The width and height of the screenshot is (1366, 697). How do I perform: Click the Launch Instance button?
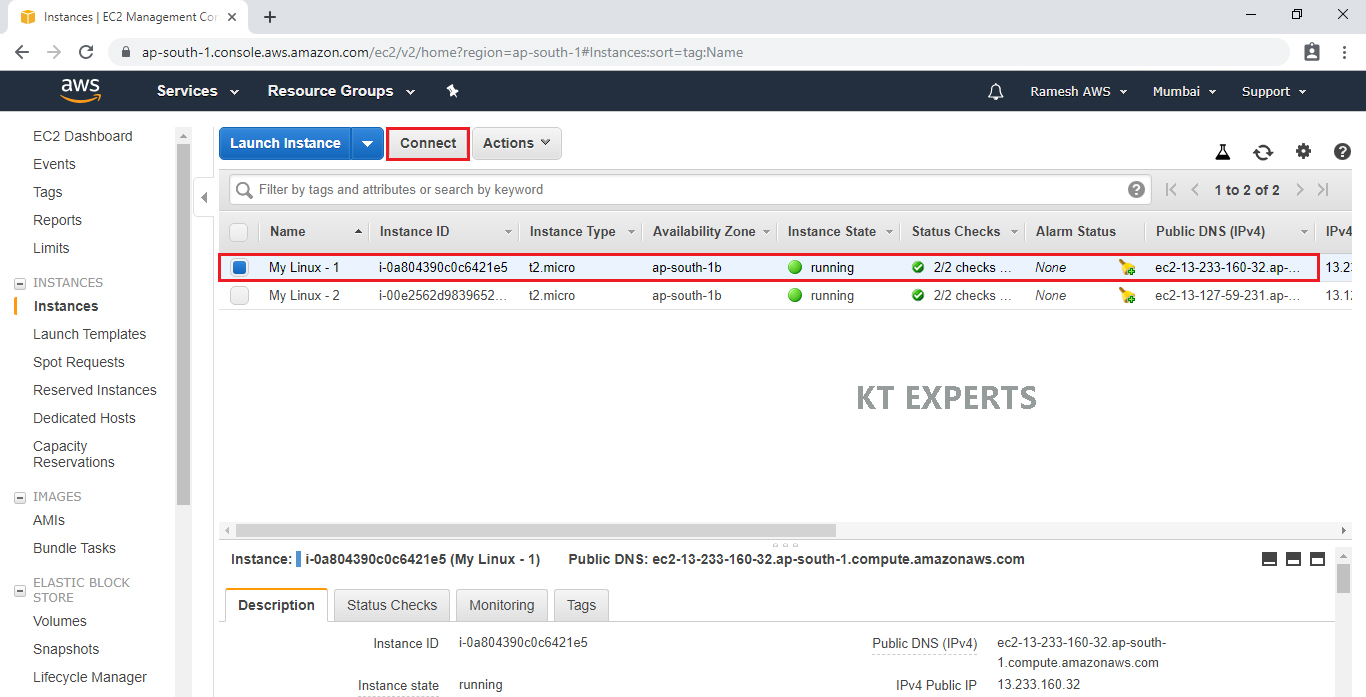285,143
